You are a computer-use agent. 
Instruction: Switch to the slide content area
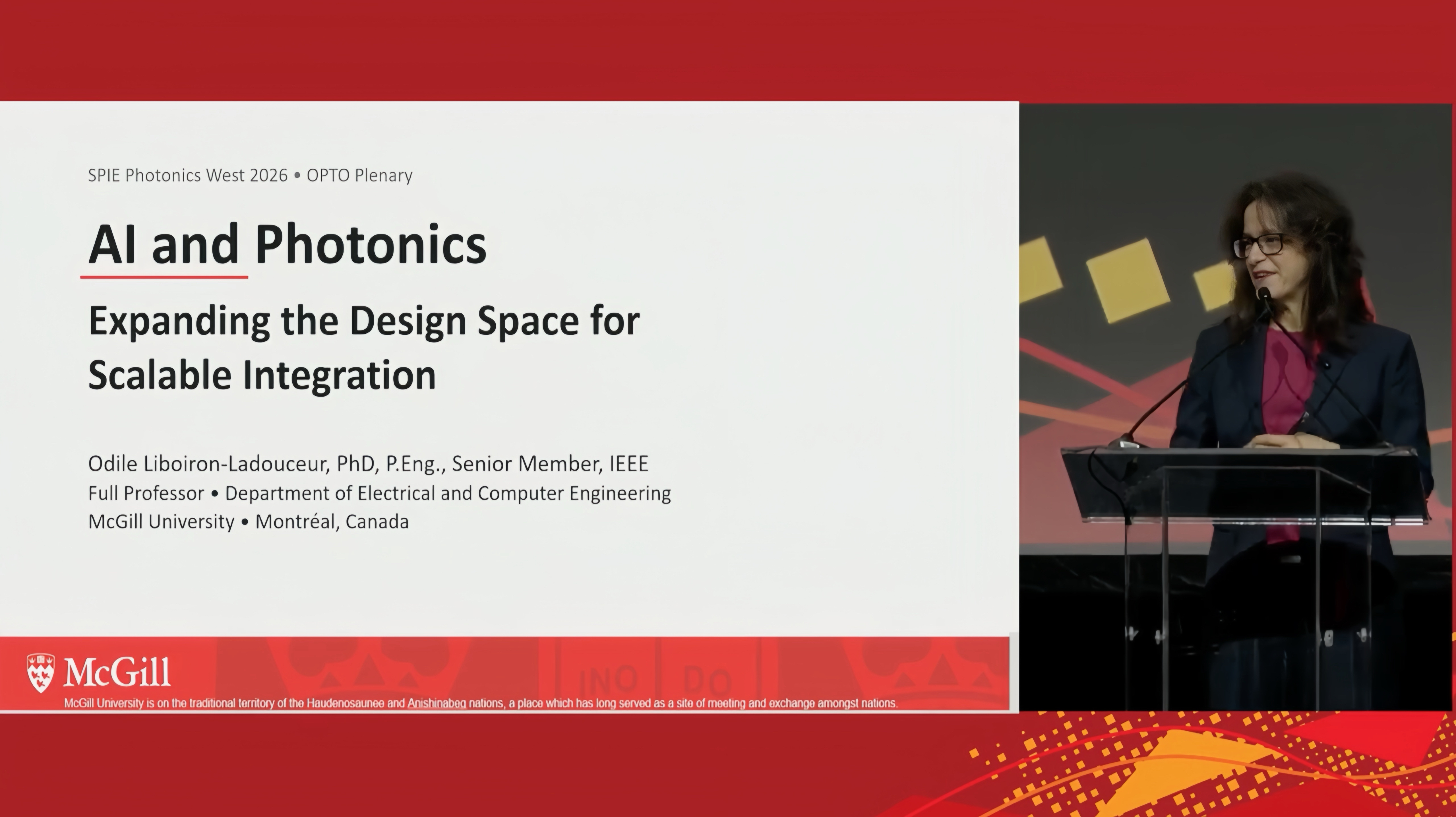509,396
